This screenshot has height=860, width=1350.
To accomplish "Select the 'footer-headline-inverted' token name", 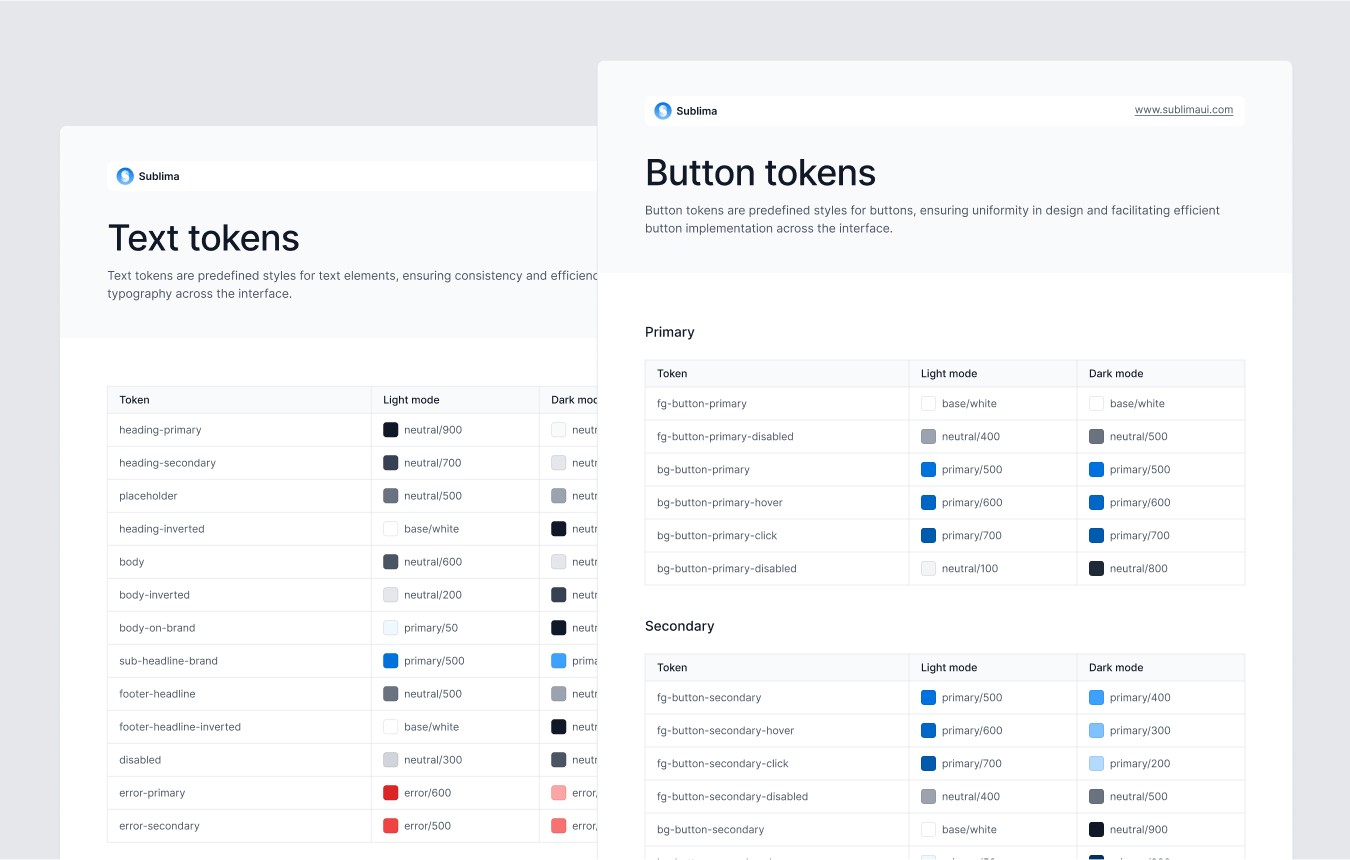I will [x=180, y=727].
